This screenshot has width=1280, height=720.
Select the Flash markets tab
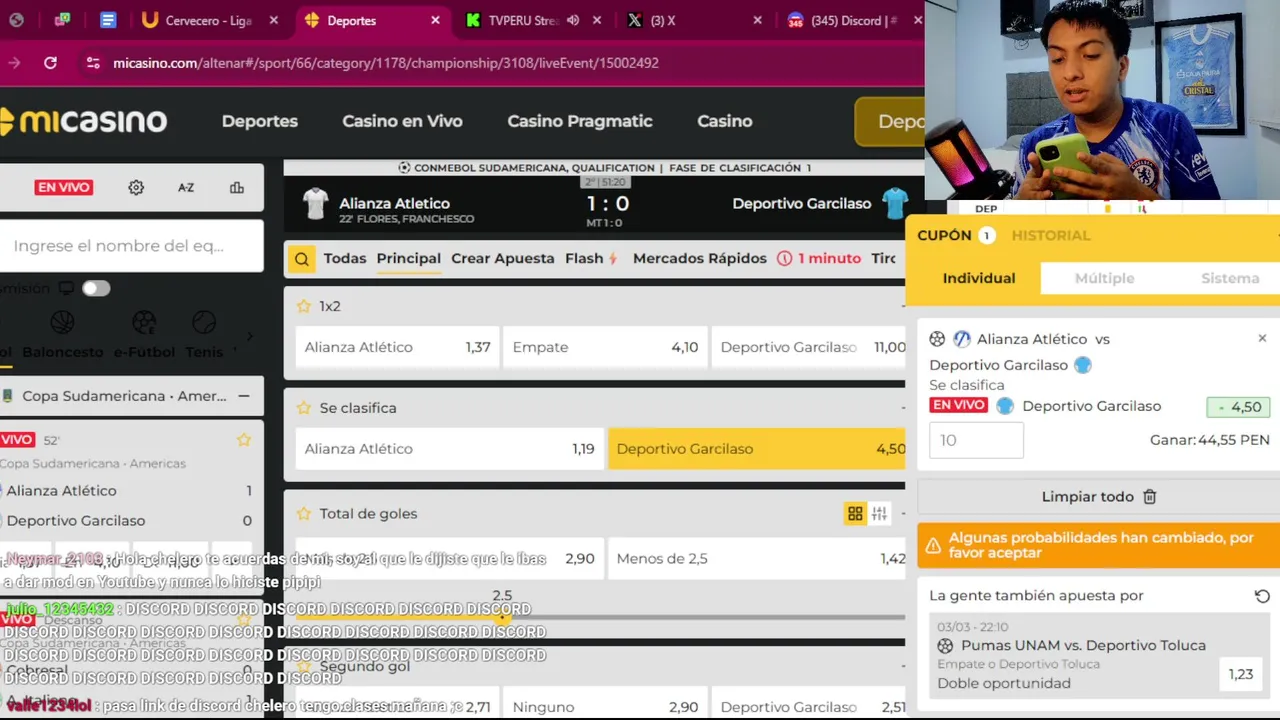point(591,258)
